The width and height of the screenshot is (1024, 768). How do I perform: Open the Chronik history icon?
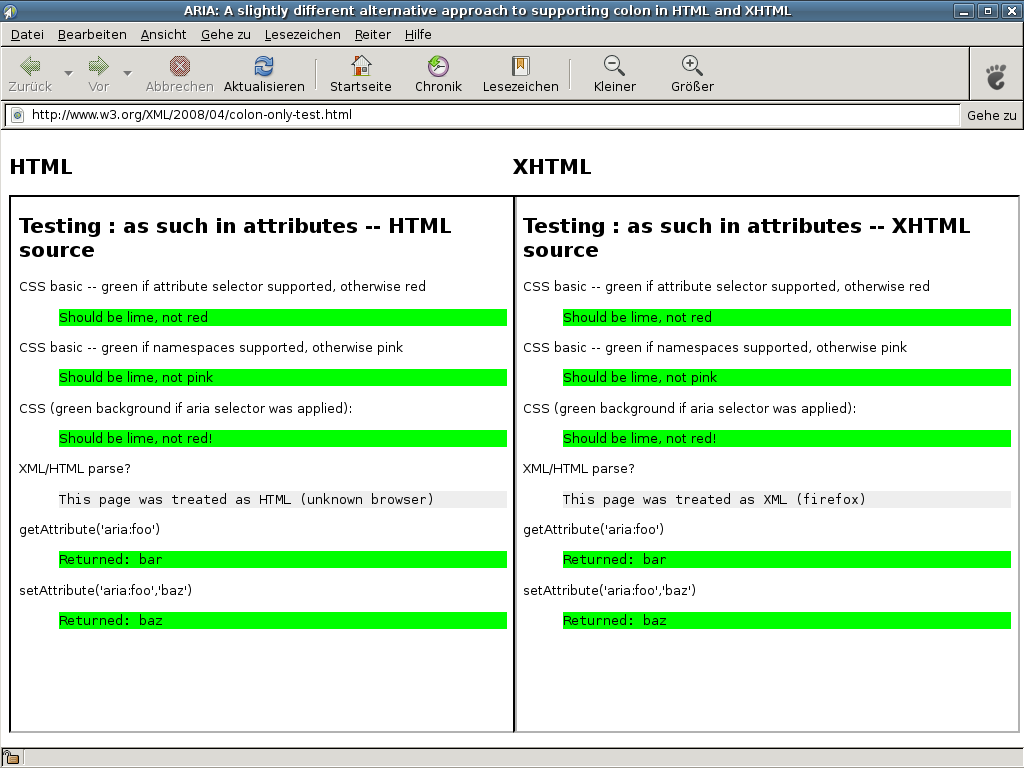coord(438,65)
